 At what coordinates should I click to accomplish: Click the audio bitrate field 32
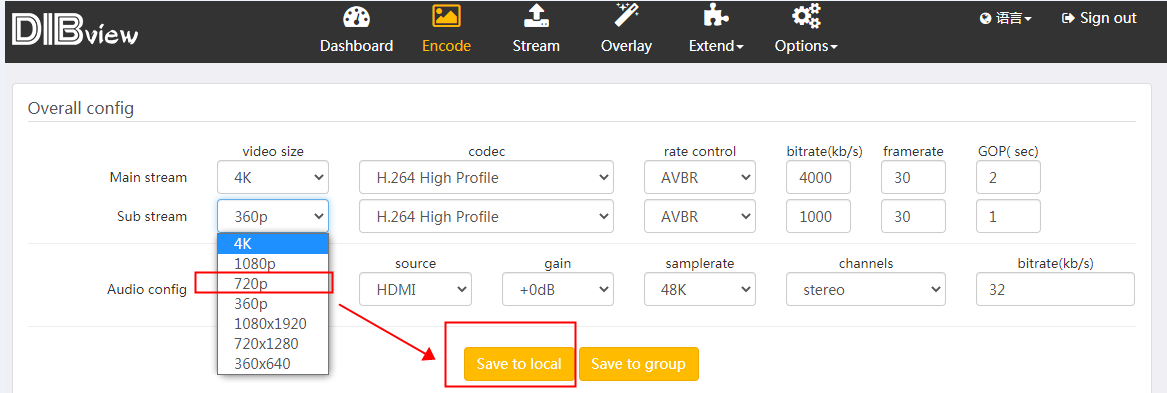click(x=1055, y=289)
